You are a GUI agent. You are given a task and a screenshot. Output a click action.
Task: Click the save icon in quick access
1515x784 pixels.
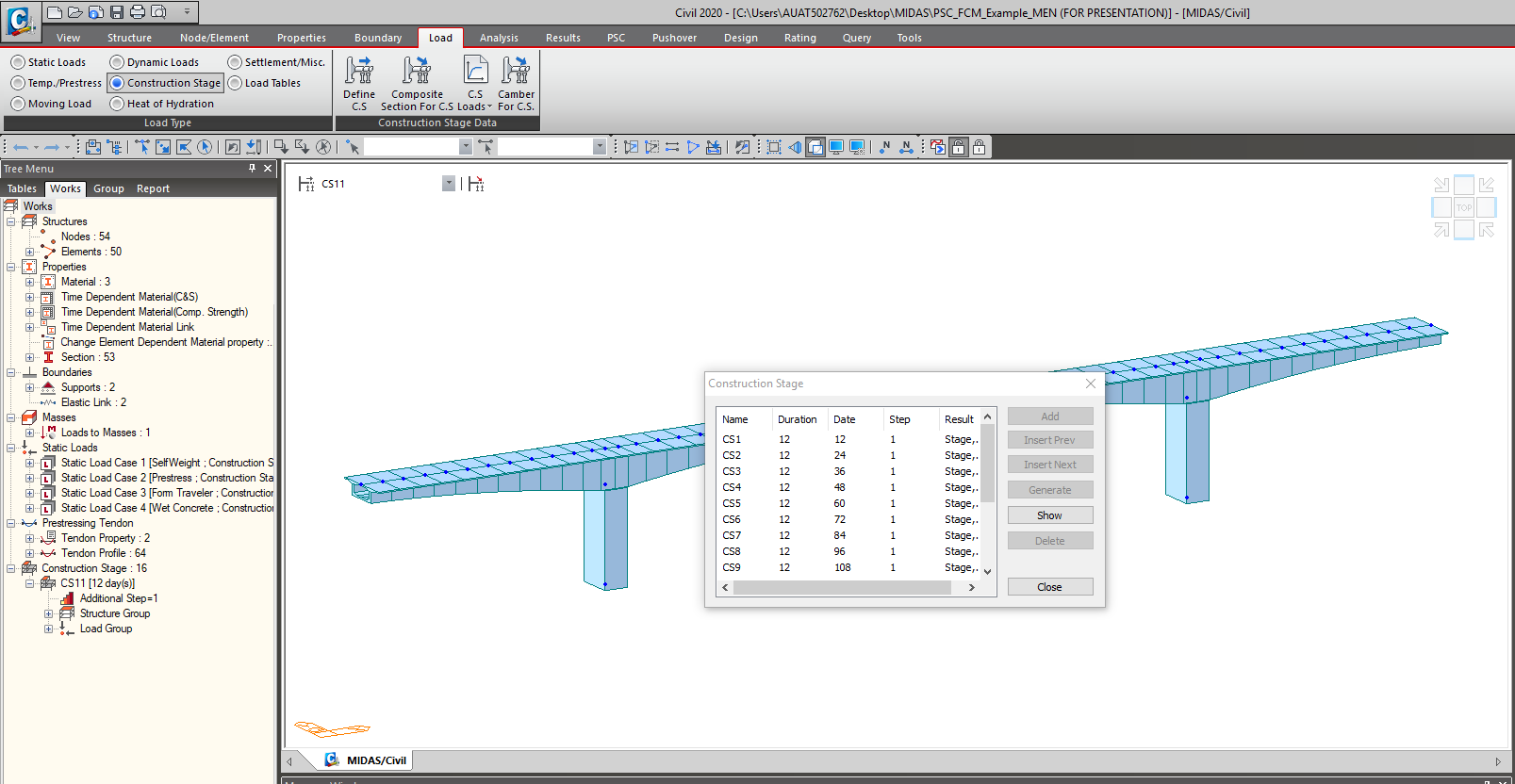tap(117, 12)
